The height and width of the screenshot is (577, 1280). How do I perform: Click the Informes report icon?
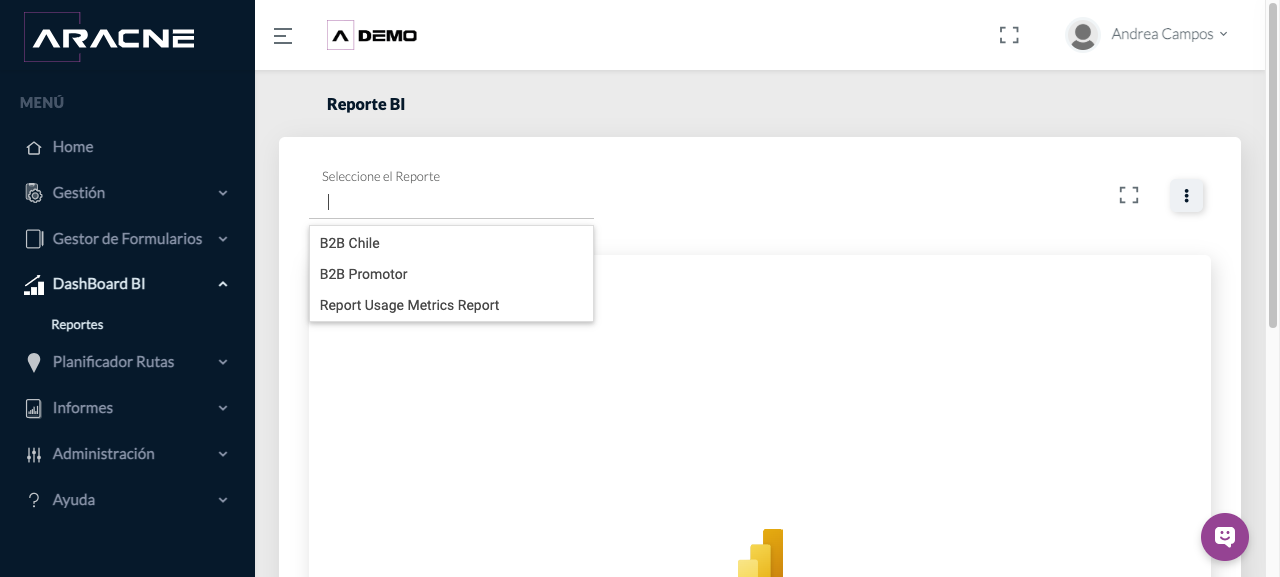pyautogui.click(x=34, y=408)
